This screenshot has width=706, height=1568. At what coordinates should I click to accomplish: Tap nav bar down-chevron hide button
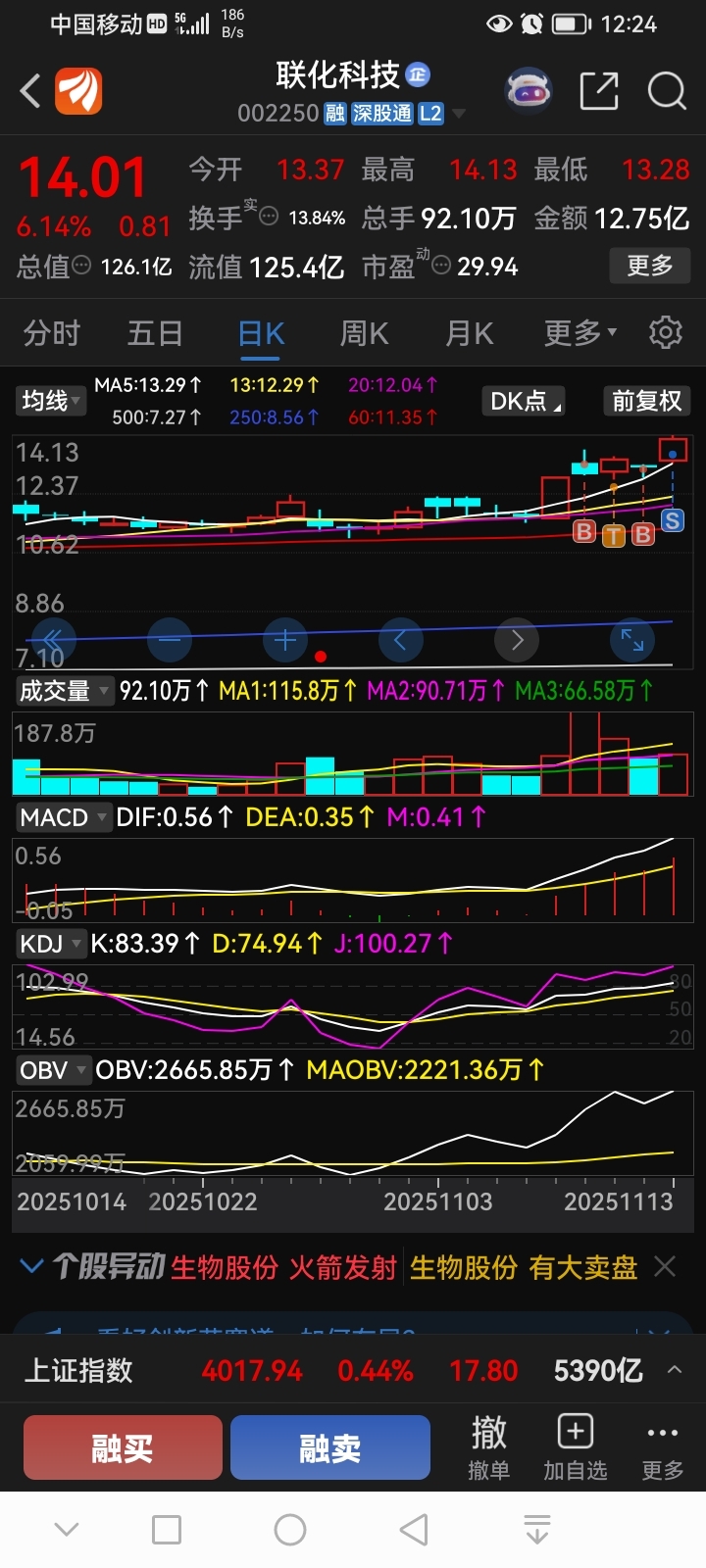[67, 1530]
